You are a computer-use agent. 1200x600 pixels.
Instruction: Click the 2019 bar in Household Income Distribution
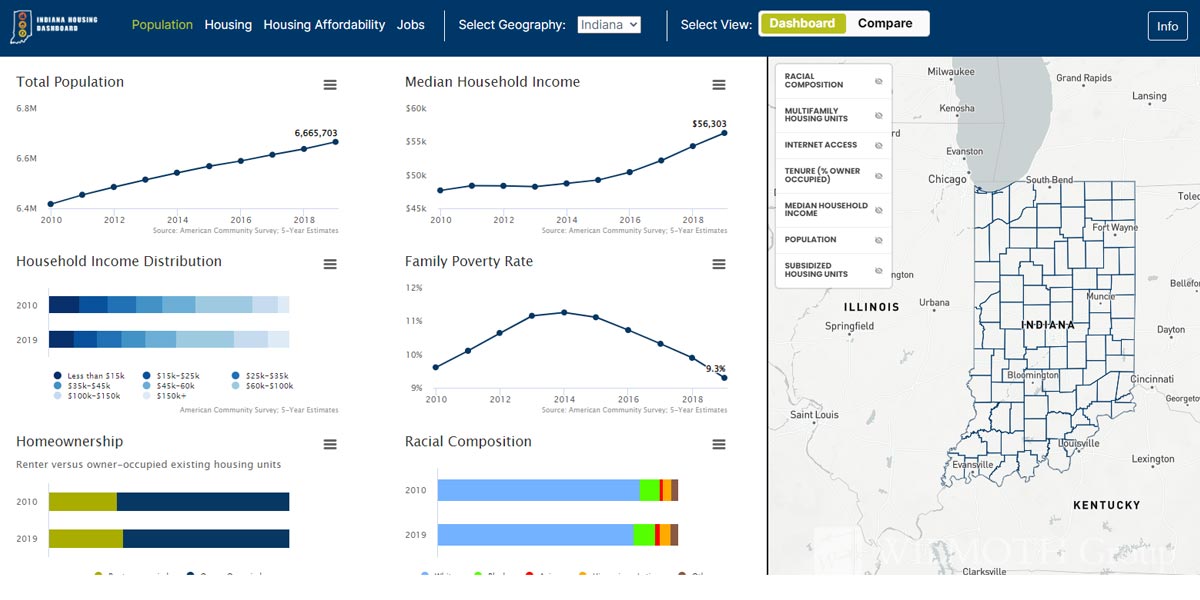(169, 339)
